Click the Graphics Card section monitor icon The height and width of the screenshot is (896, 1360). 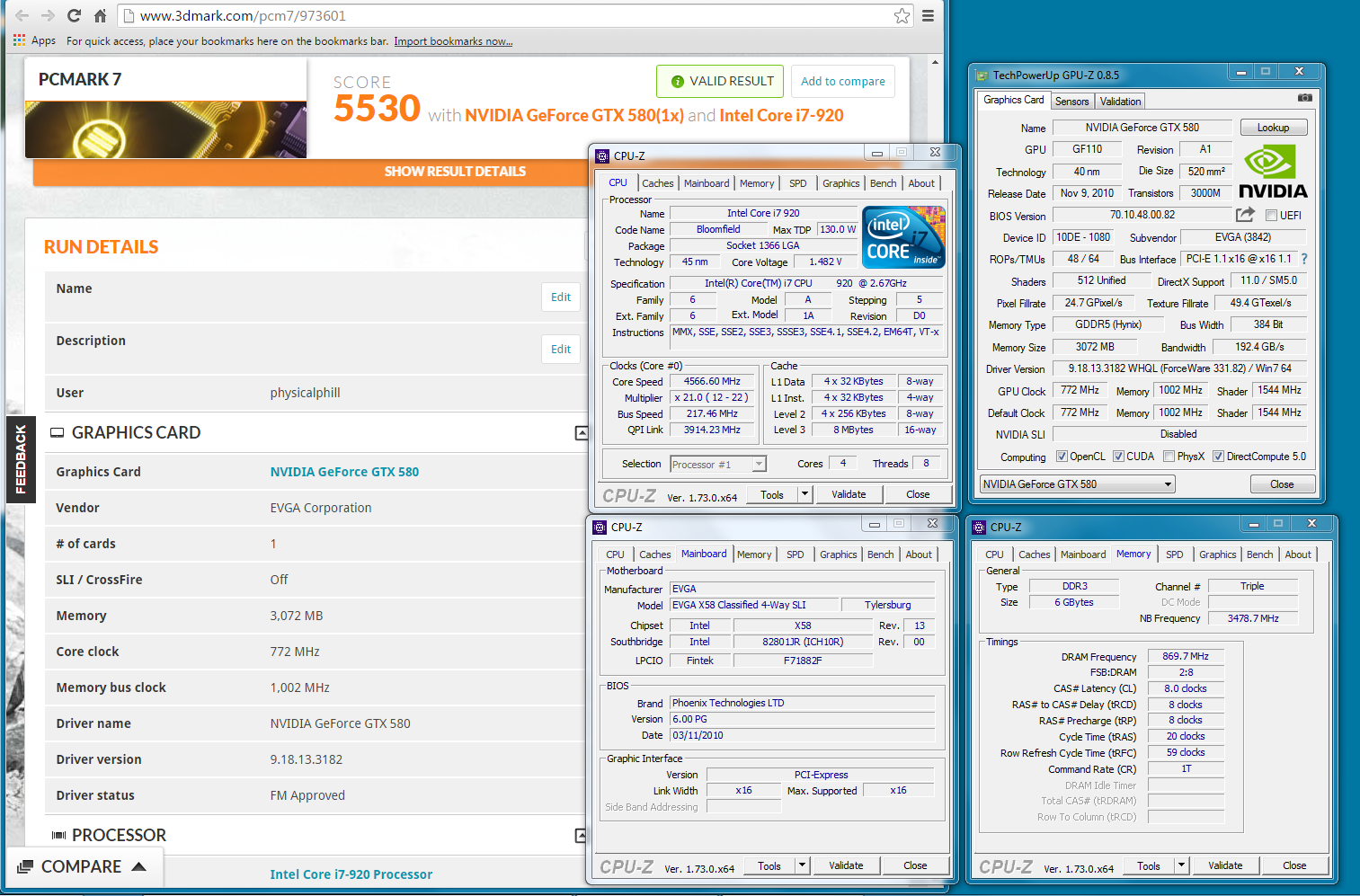click(x=58, y=432)
